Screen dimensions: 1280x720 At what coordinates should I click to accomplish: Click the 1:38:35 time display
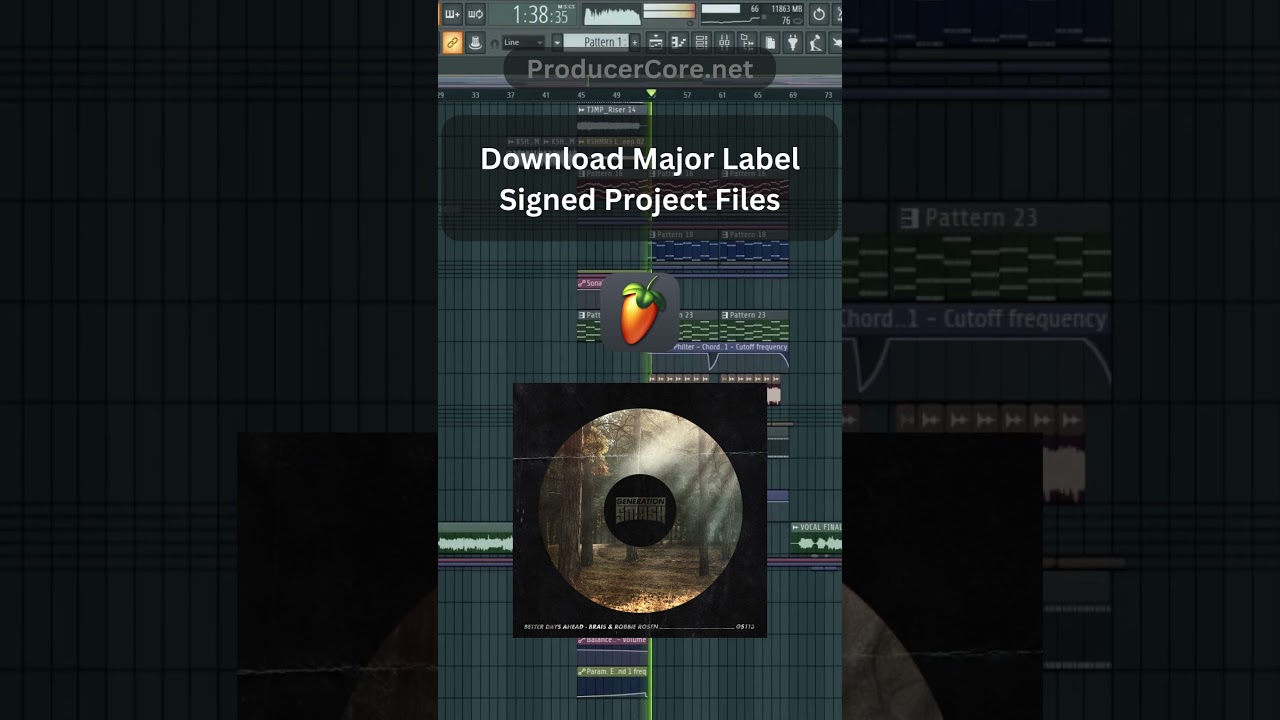pos(540,14)
